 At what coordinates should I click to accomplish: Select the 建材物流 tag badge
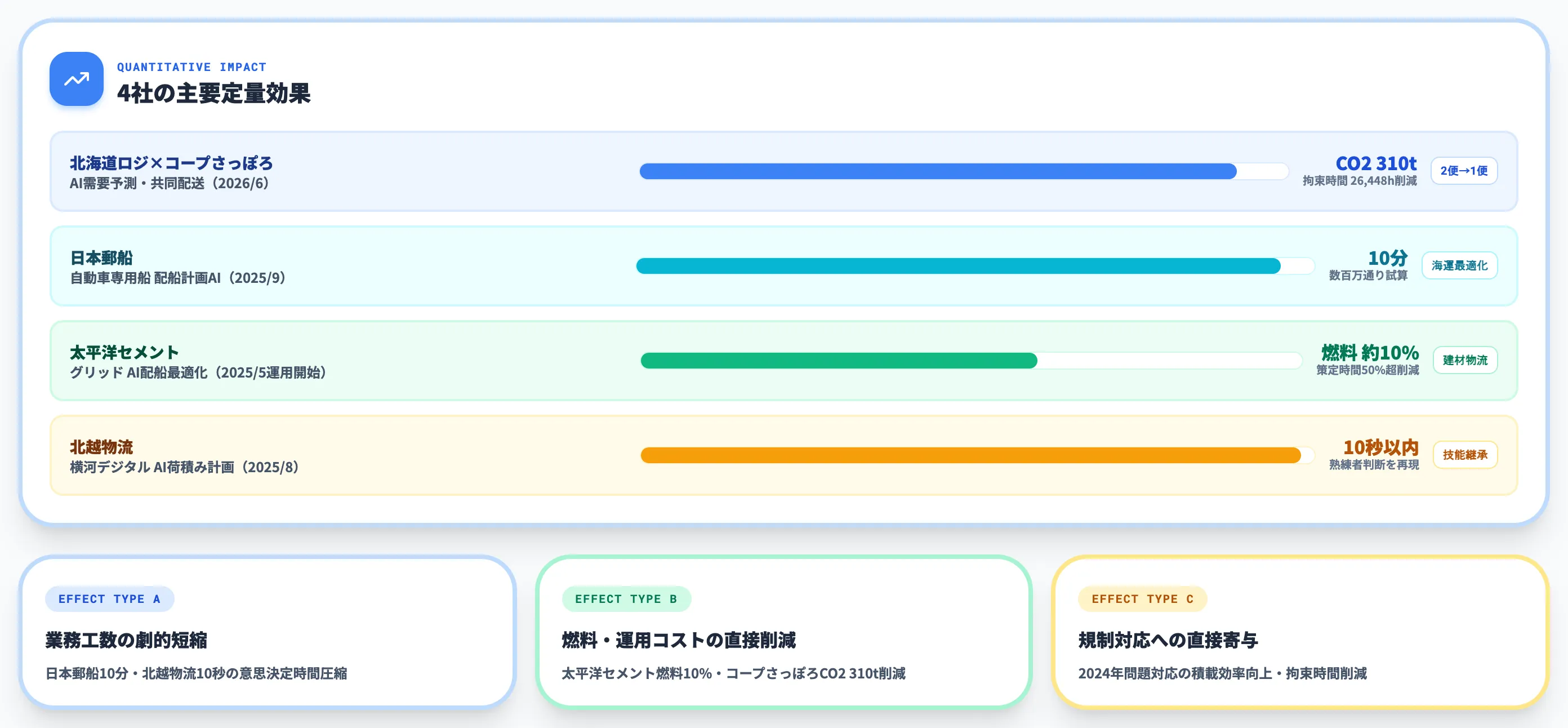click(x=1464, y=360)
